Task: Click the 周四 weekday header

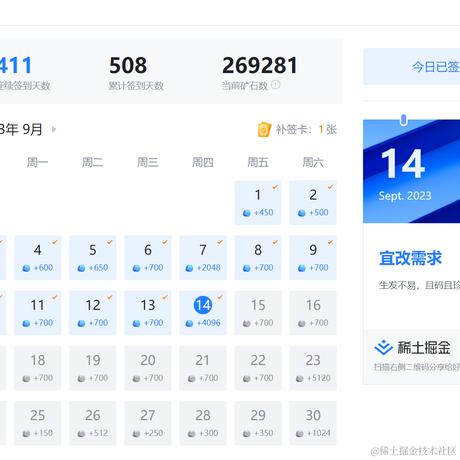Action: click(x=203, y=162)
